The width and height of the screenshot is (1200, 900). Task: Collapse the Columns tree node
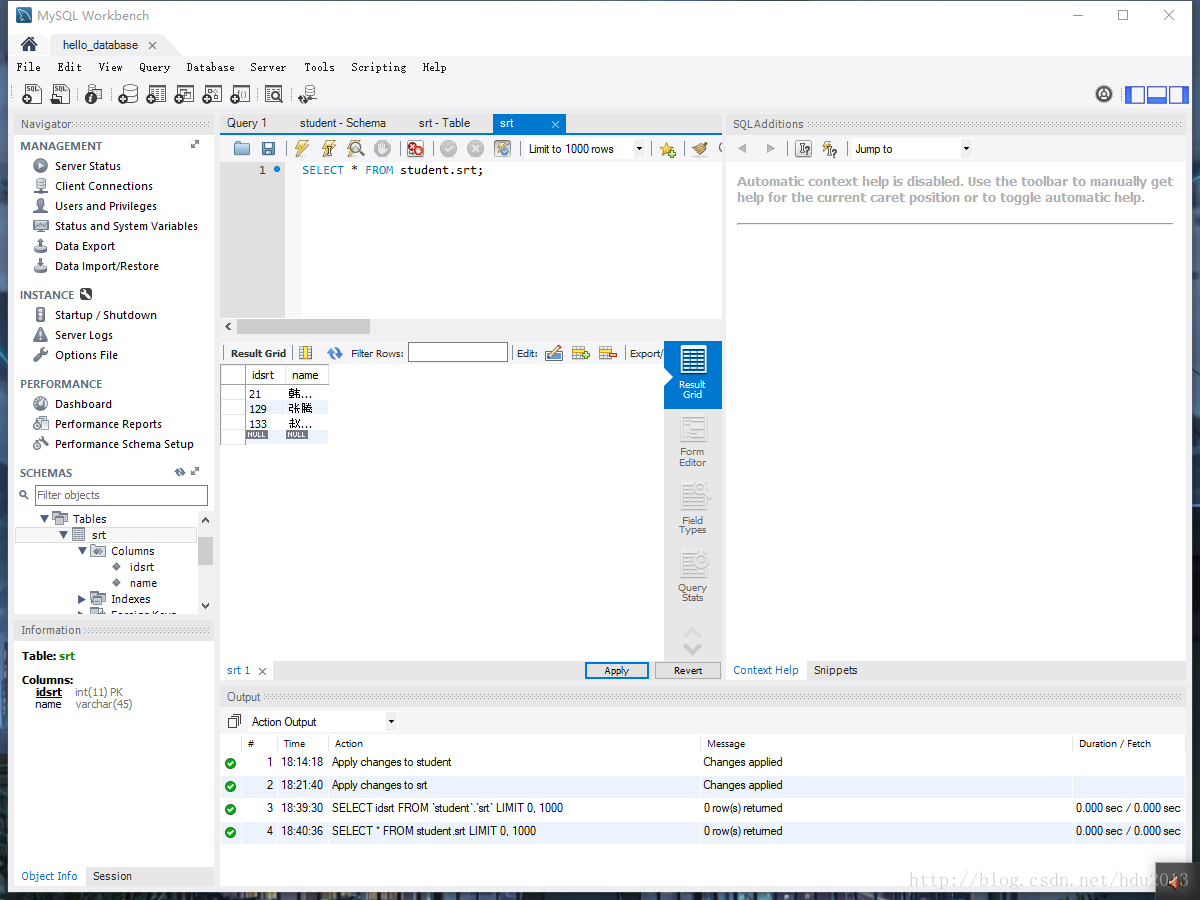(x=83, y=551)
